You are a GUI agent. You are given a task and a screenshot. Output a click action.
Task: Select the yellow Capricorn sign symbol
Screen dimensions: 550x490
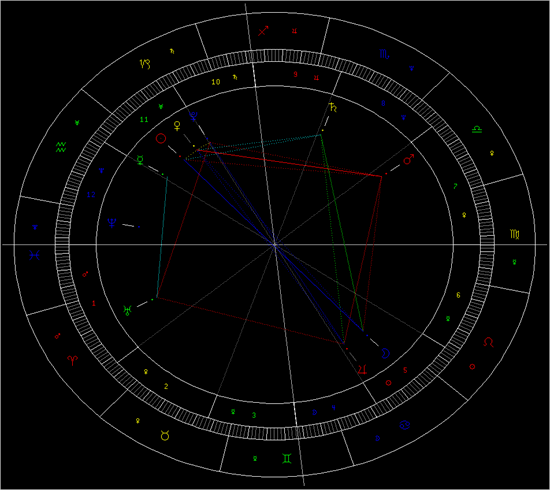pos(145,64)
